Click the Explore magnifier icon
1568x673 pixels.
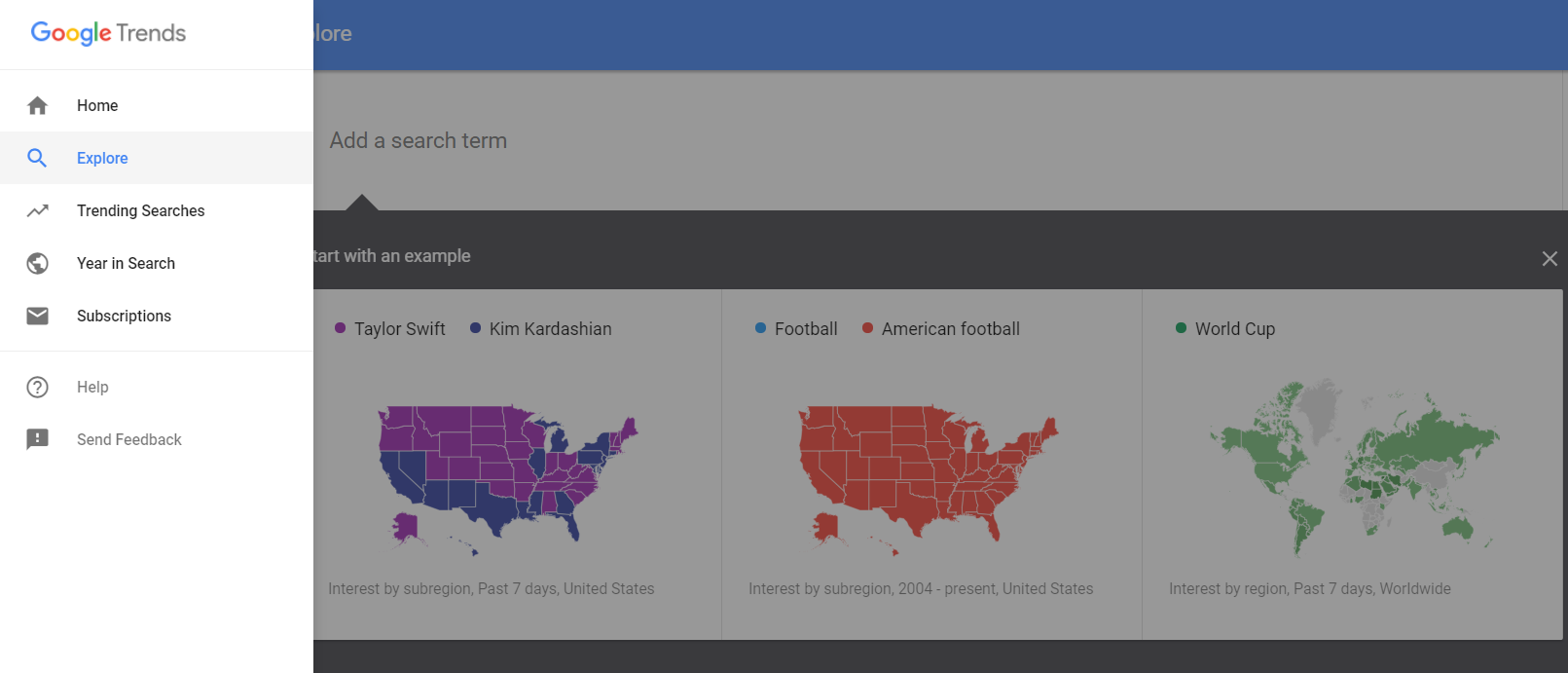[37, 158]
